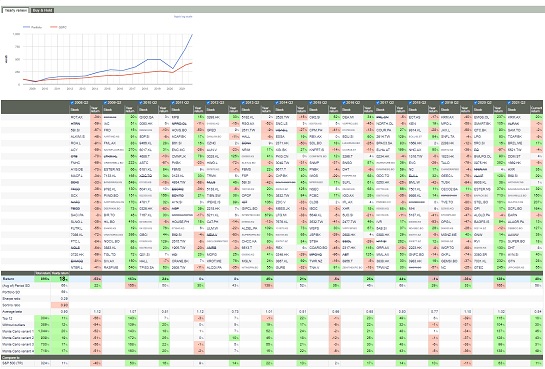545x369 pixels.
Task: Select the Return row label
Action: click(x=7, y=279)
